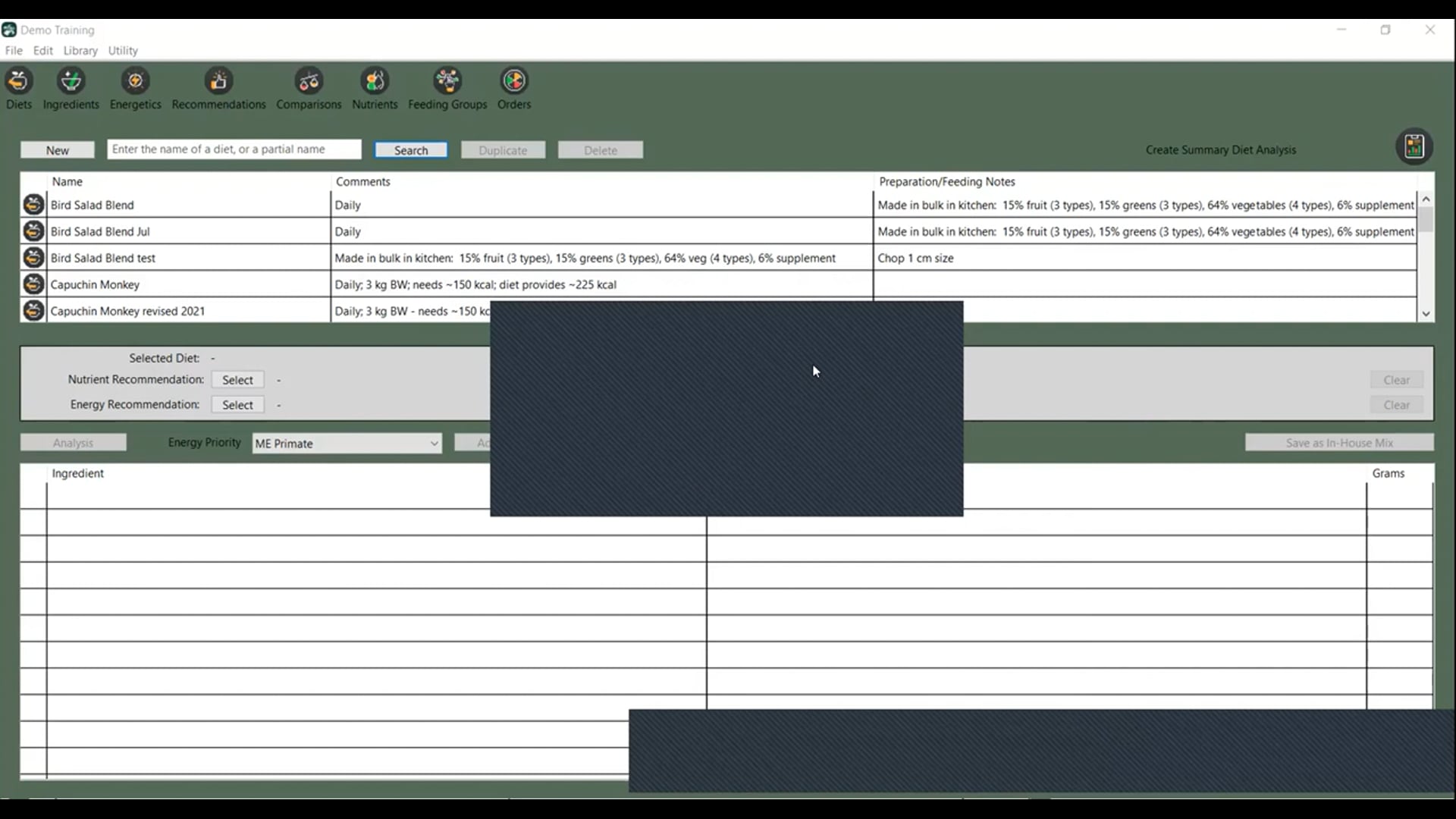Expand the Energy Priority ME Primate dropdown
The height and width of the screenshot is (819, 1456).
[x=434, y=444]
